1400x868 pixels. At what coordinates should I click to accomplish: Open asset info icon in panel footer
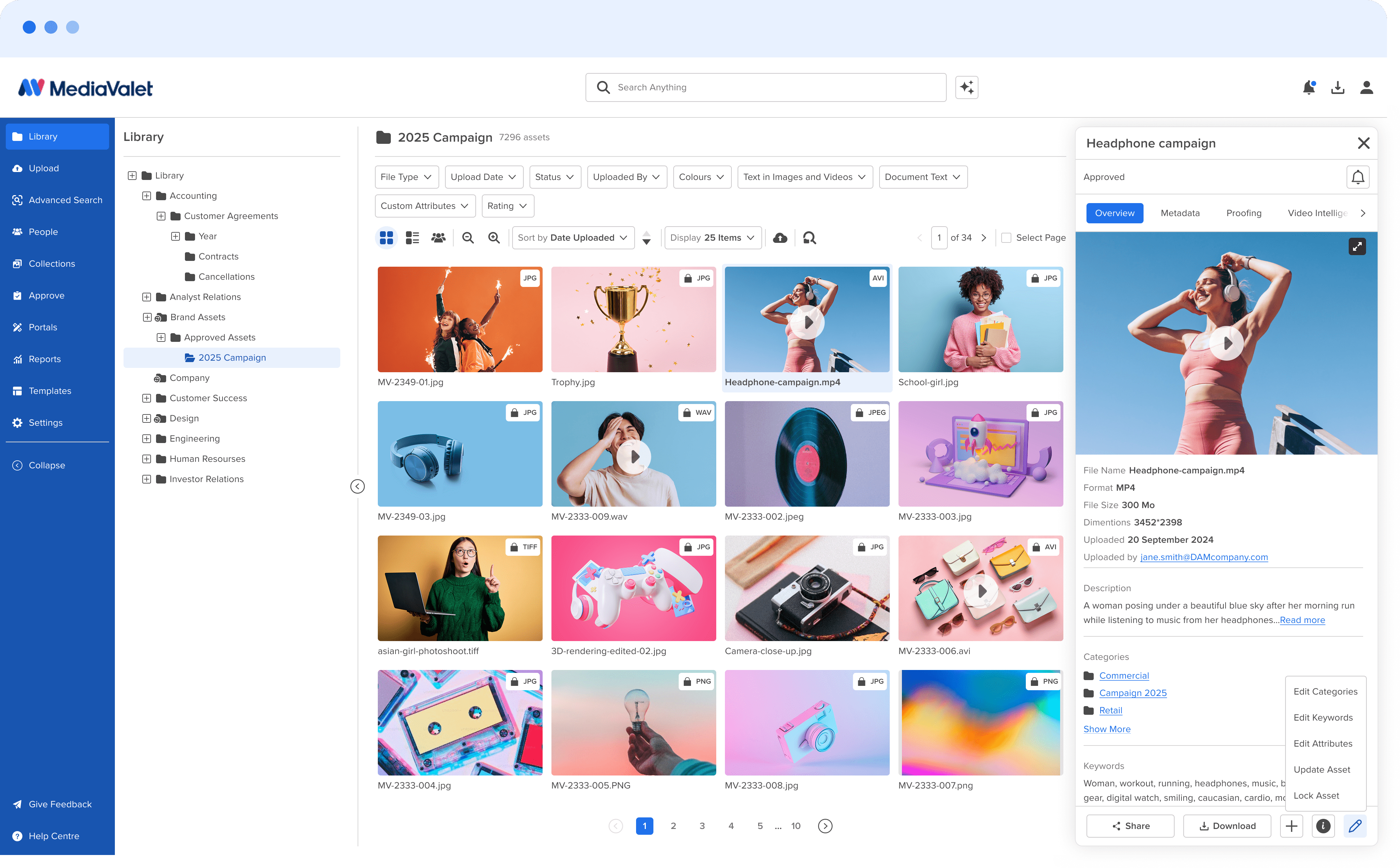tap(1323, 825)
